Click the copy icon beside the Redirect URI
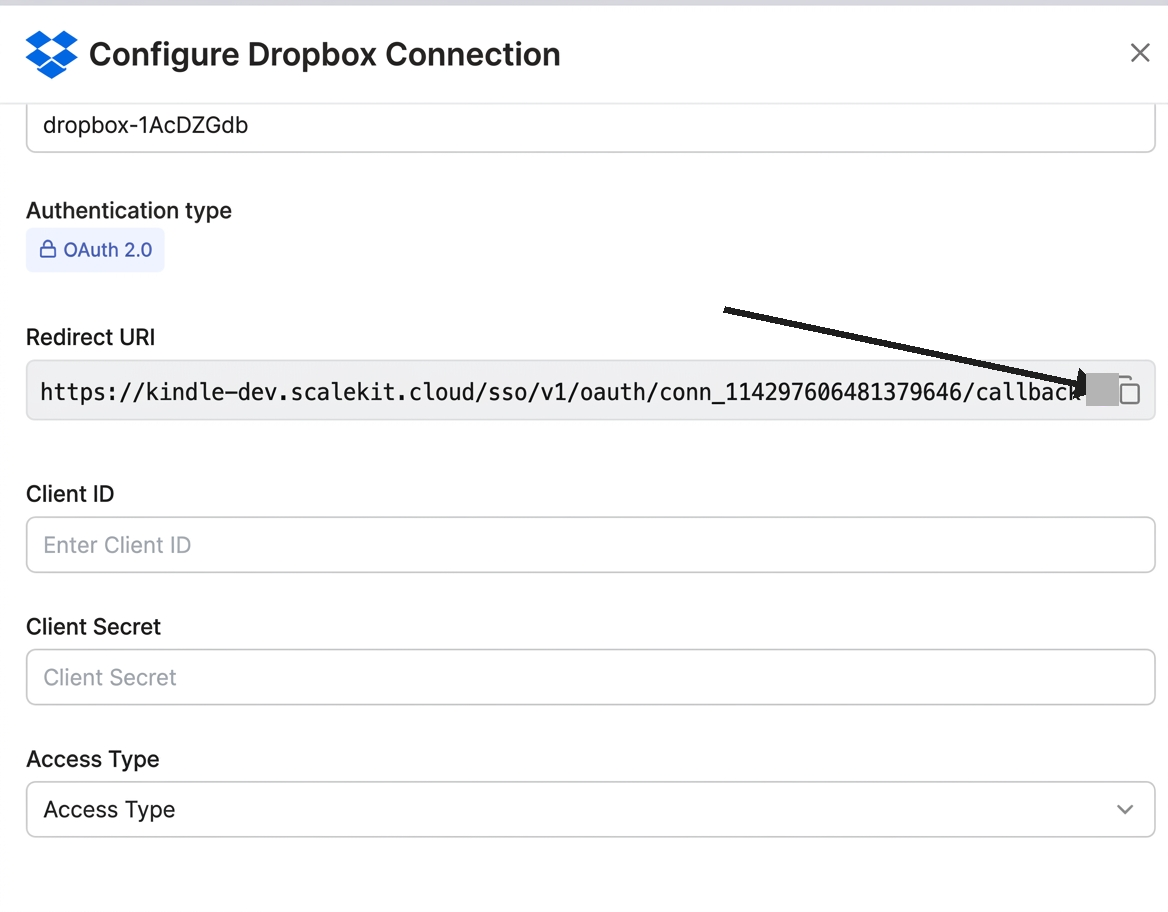 click(x=1129, y=391)
